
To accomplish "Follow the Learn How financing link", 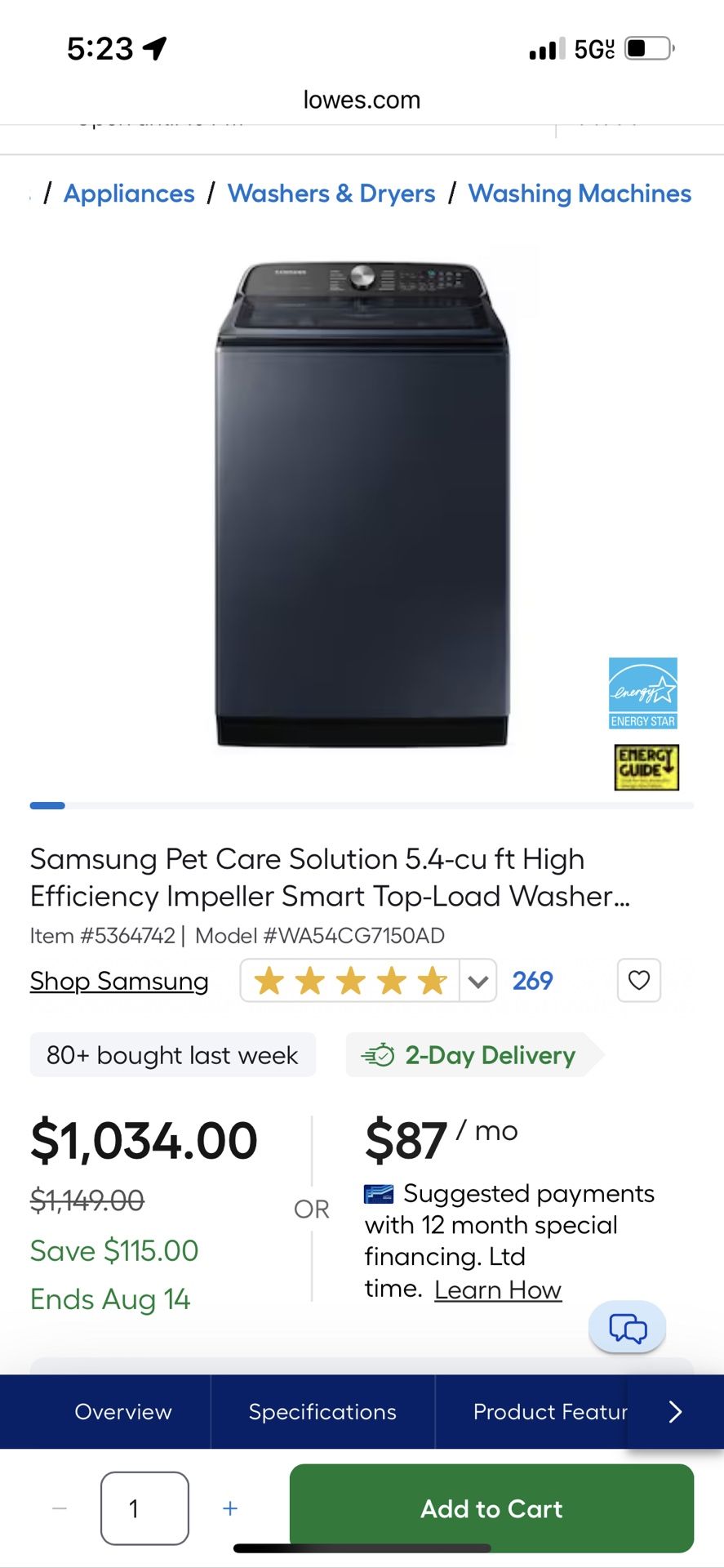I will click(x=497, y=1290).
